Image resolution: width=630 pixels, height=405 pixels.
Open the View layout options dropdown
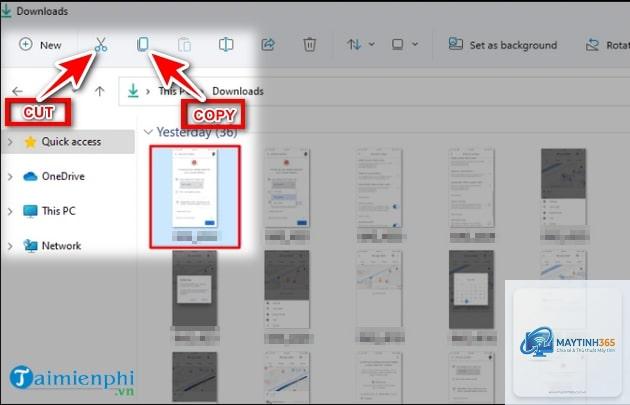pyautogui.click(x=405, y=44)
